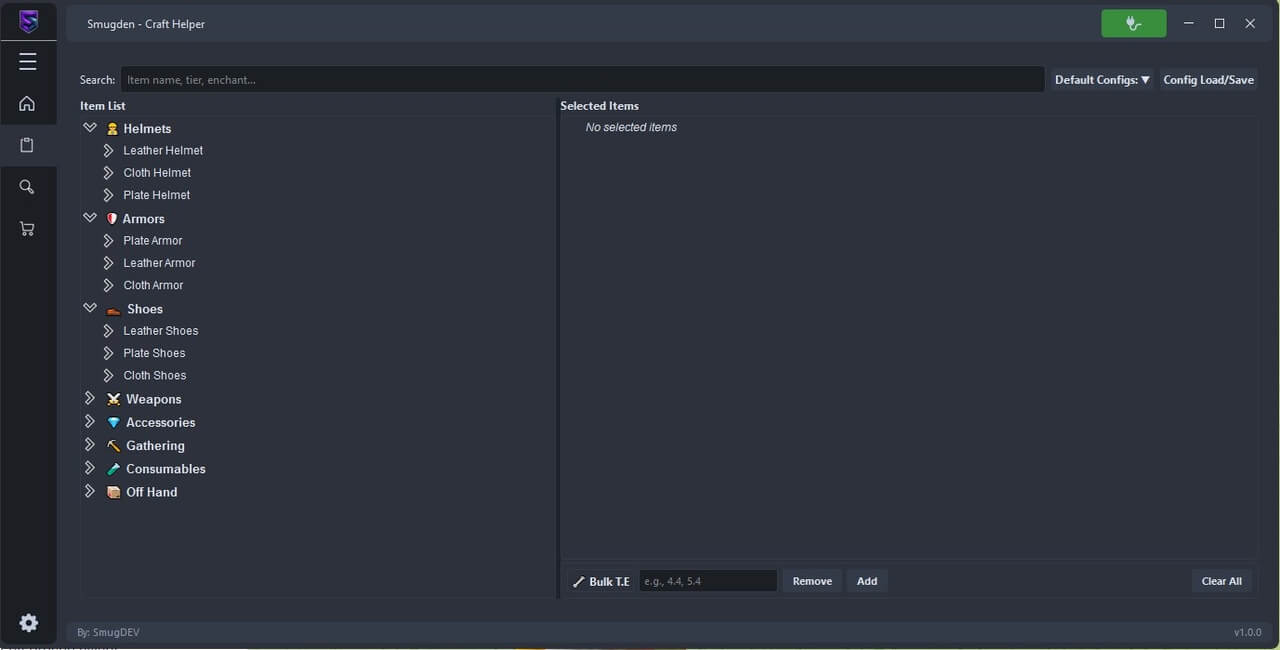The image size is (1280, 650).
Task: Go to the Home page icon
Action: pos(28,104)
